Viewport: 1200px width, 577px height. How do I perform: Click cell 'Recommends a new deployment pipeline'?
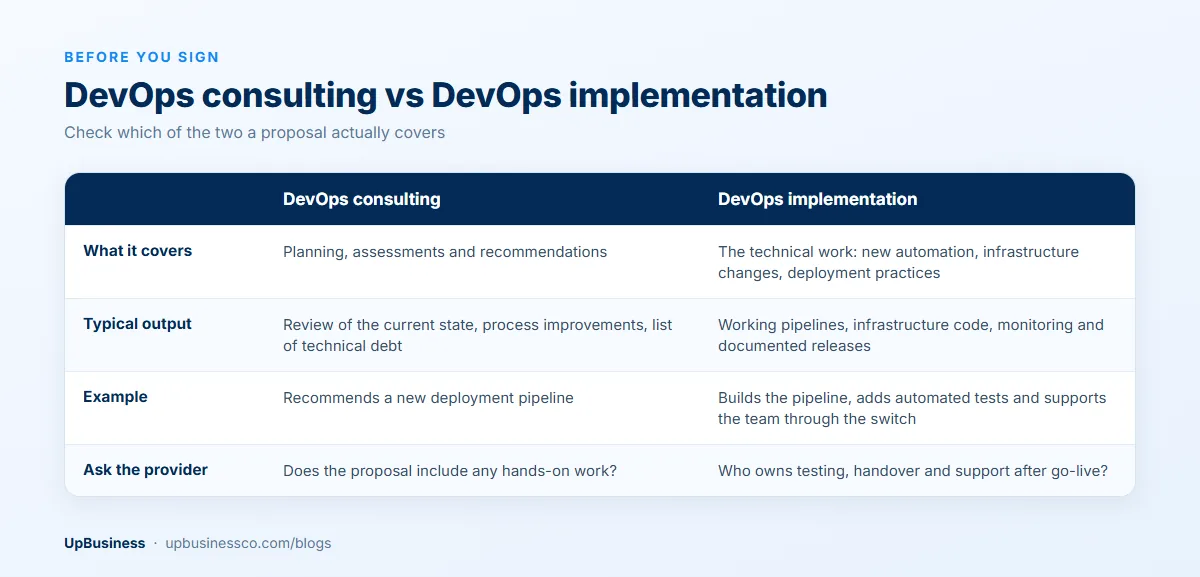(x=428, y=398)
